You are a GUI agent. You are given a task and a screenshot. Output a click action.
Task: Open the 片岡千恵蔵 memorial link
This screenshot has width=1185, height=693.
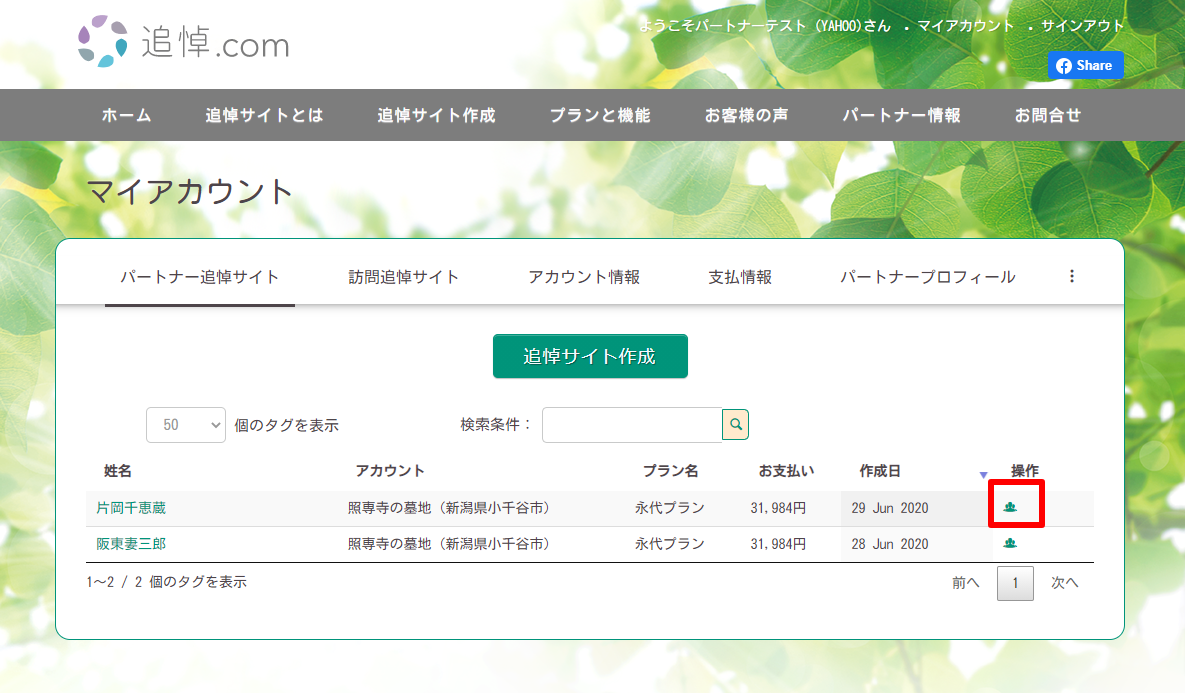131,508
